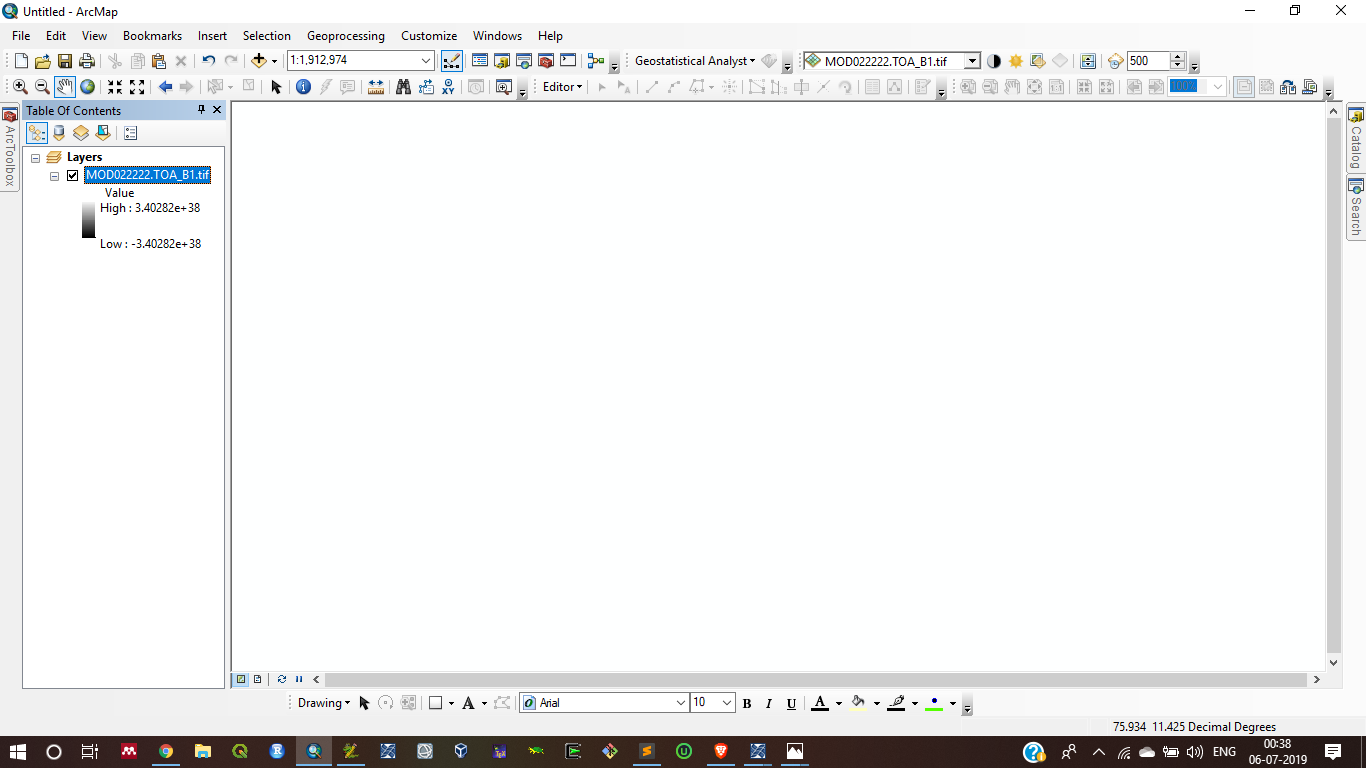Switch to List By Visibility view
This screenshot has width=1366, height=768.
(x=81, y=133)
